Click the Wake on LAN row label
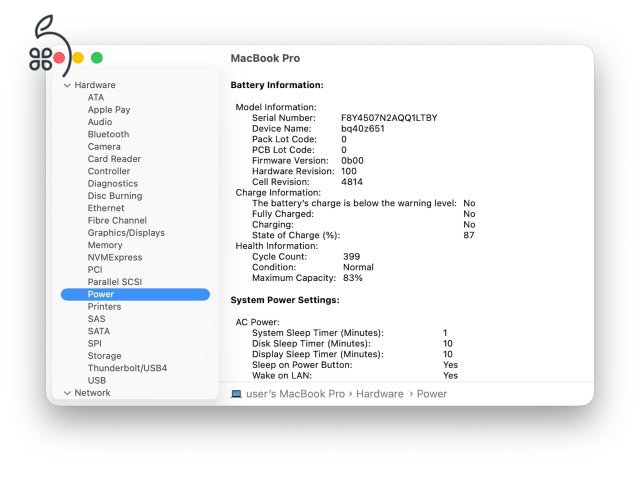The height and width of the screenshot is (480, 640). pyautogui.click(x=282, y=376)
